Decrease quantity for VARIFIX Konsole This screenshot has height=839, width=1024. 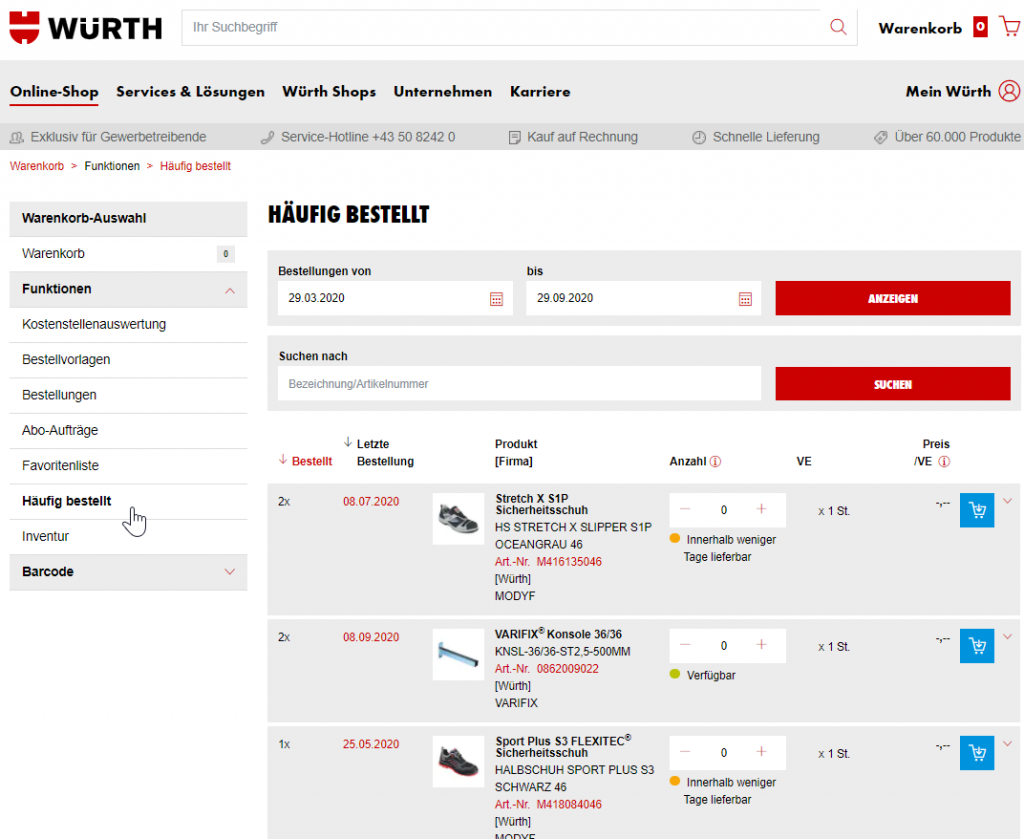(x=685, y=645)
